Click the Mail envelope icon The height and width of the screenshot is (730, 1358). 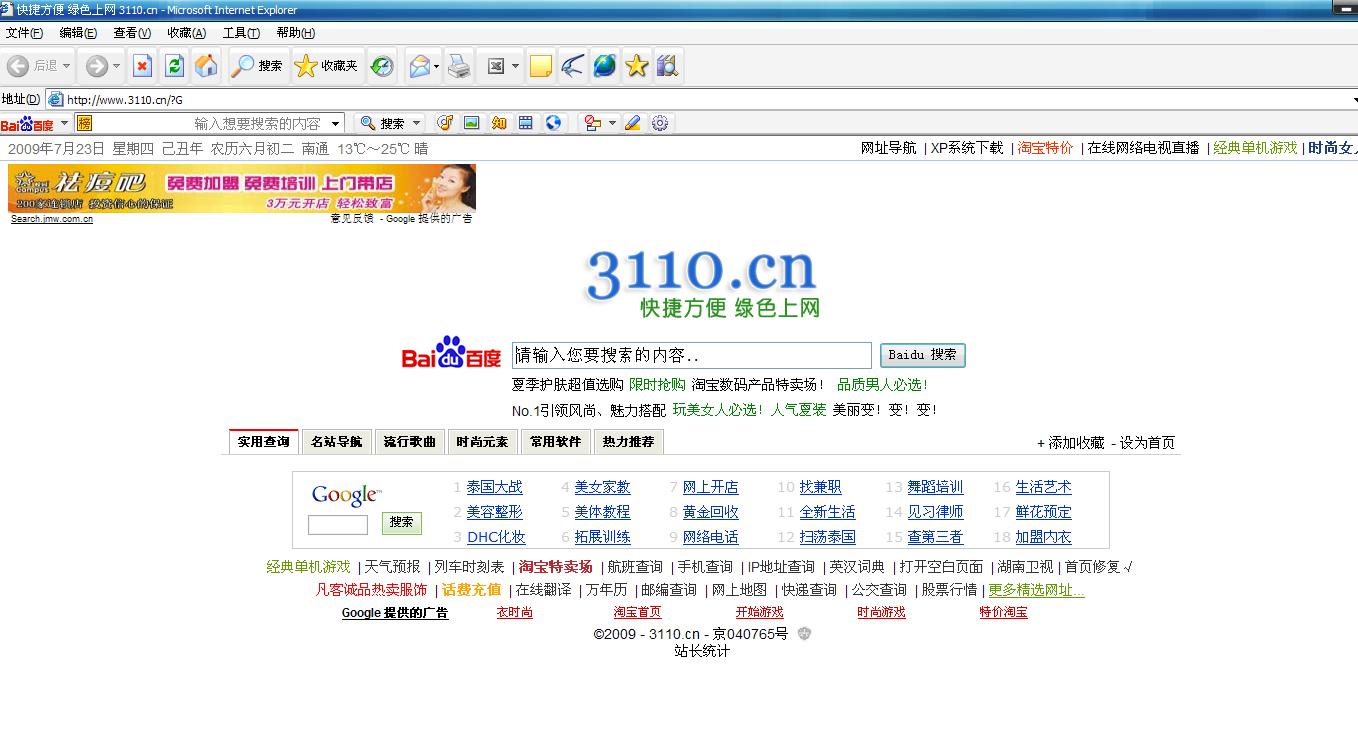click(419, 66)
